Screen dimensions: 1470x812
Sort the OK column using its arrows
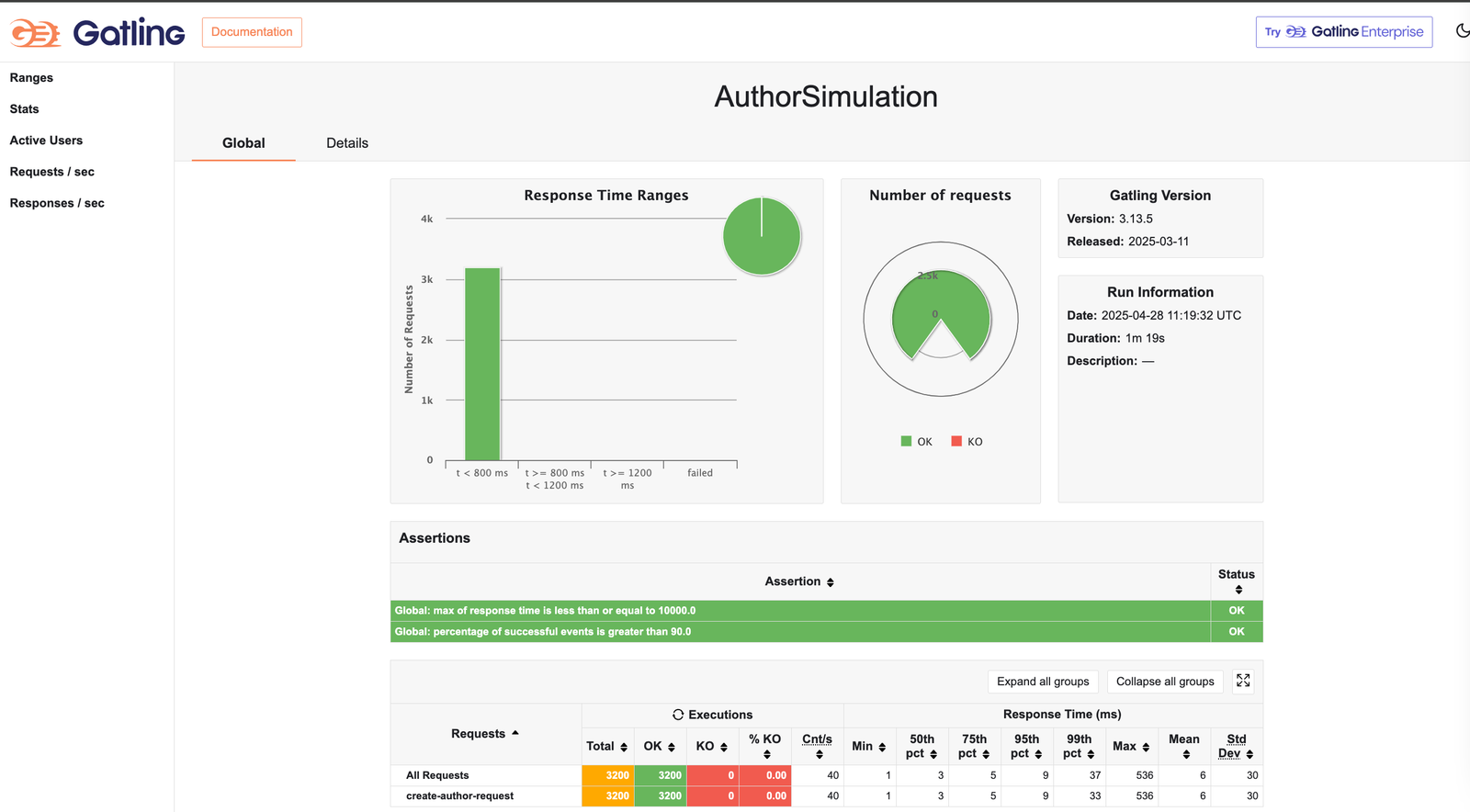point(672,747)
